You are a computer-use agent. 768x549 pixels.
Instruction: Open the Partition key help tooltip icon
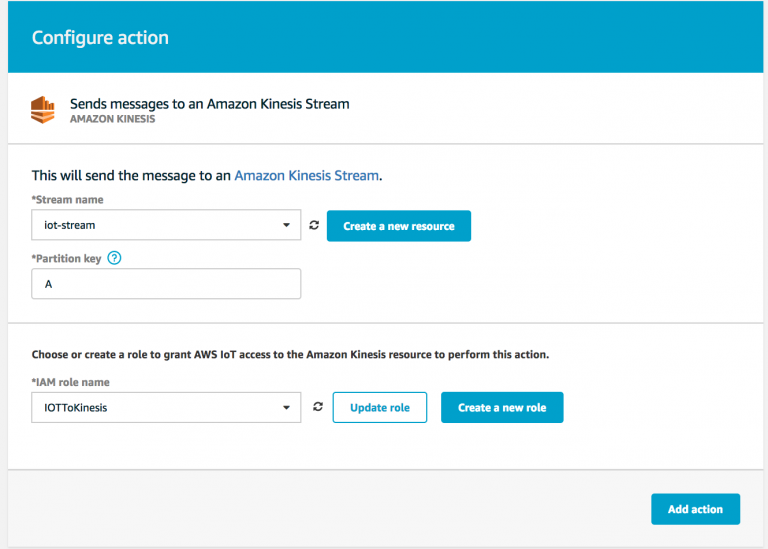pyautogui.click(x=114, y=258)
